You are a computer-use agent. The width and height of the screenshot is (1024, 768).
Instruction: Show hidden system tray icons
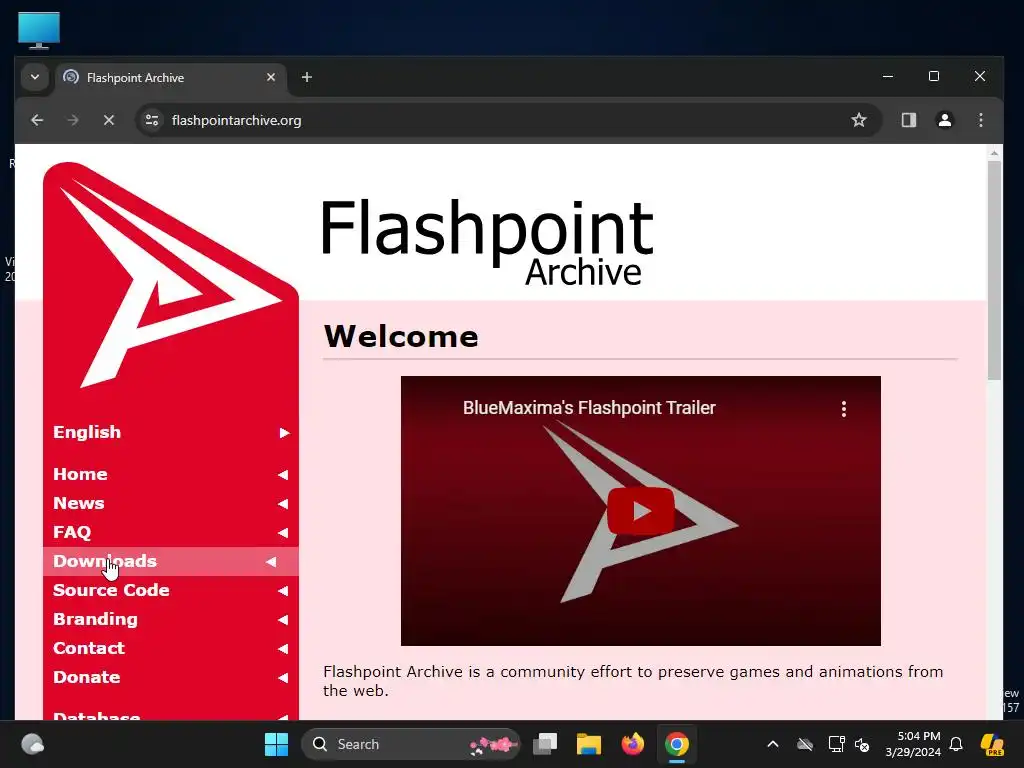[x=773, y=744]
